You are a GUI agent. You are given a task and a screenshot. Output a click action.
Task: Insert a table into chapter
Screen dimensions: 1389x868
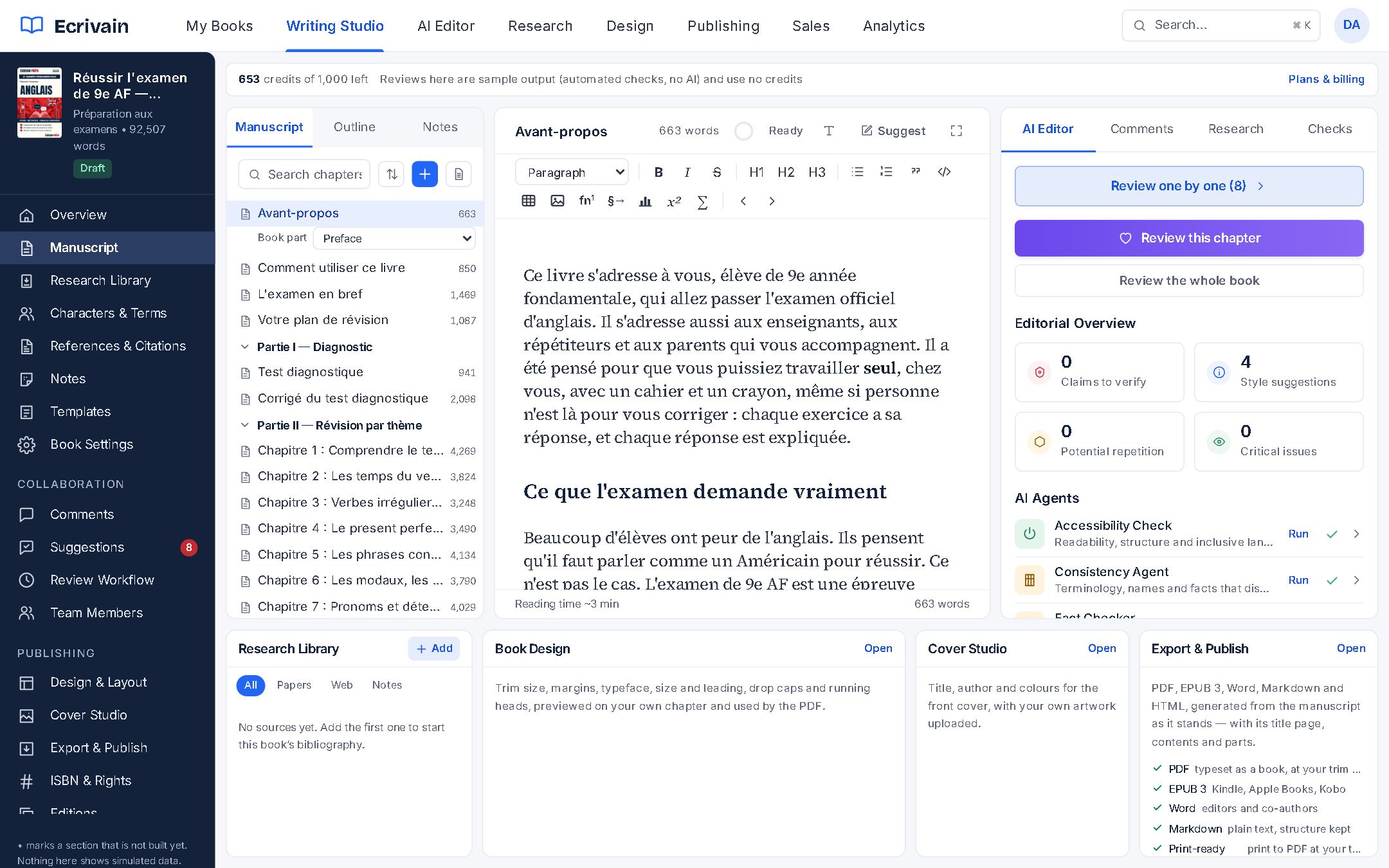pyautogui.click(x=529, y=201)
